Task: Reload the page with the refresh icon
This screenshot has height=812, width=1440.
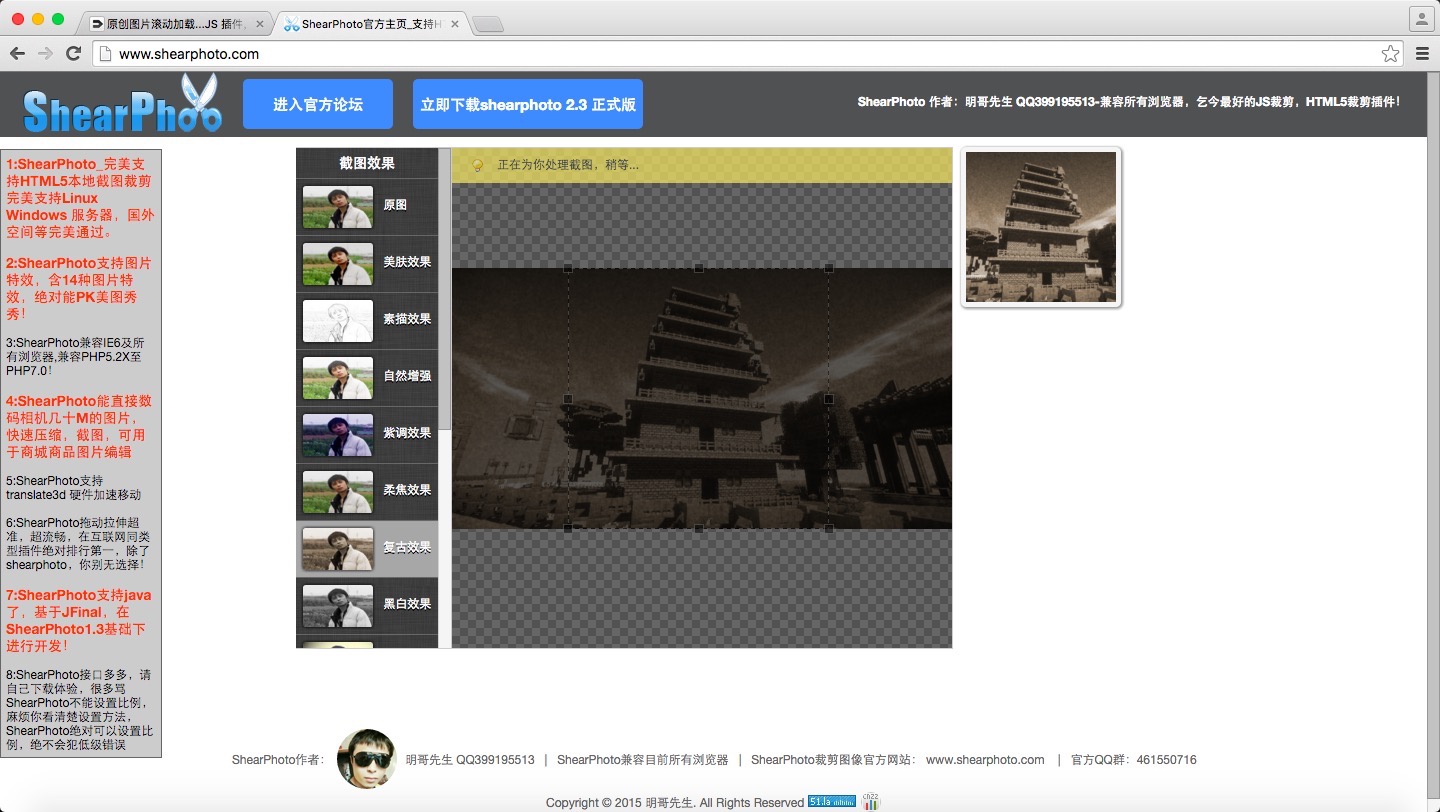Action: [73, 54]
